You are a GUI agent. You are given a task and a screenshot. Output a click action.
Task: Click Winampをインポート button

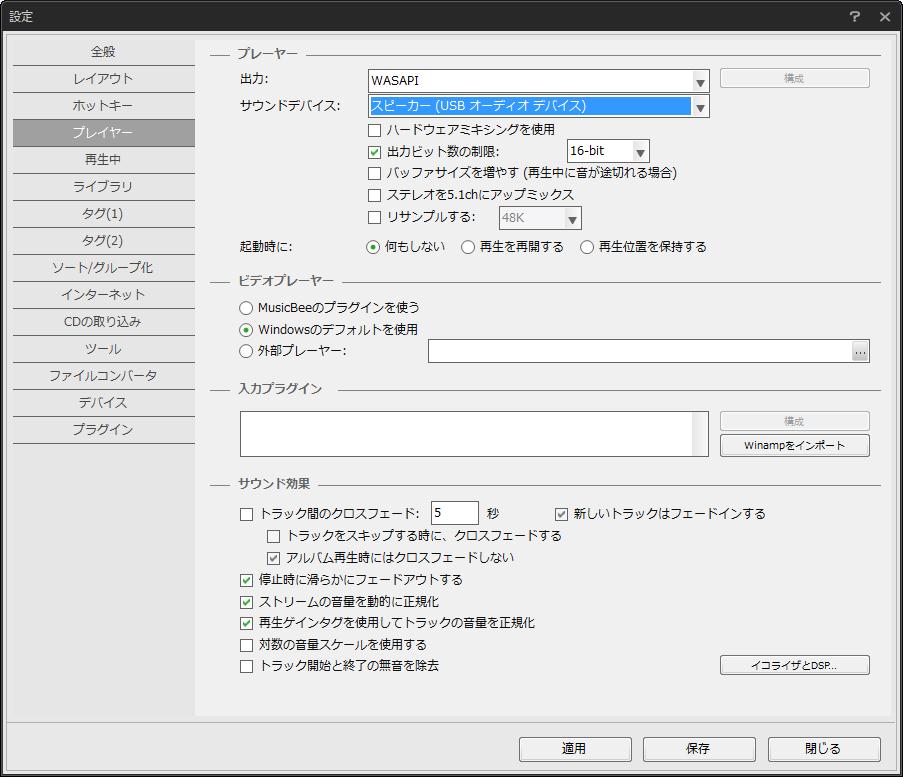pos(795,445)
